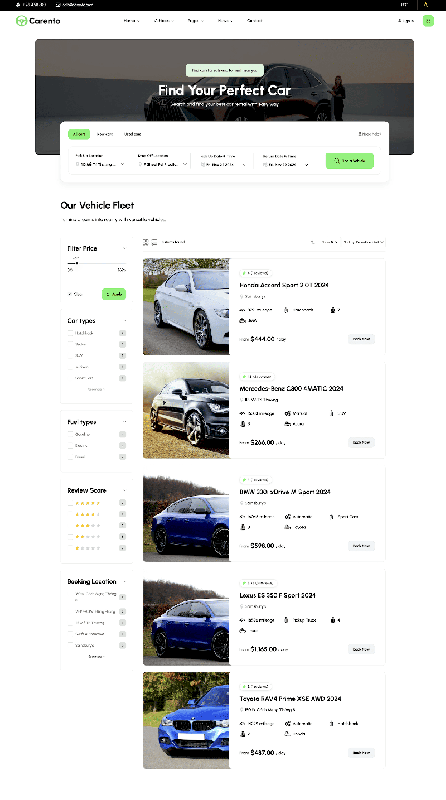Click the location pin under Honda Accord listing

[x=241, y=296]
